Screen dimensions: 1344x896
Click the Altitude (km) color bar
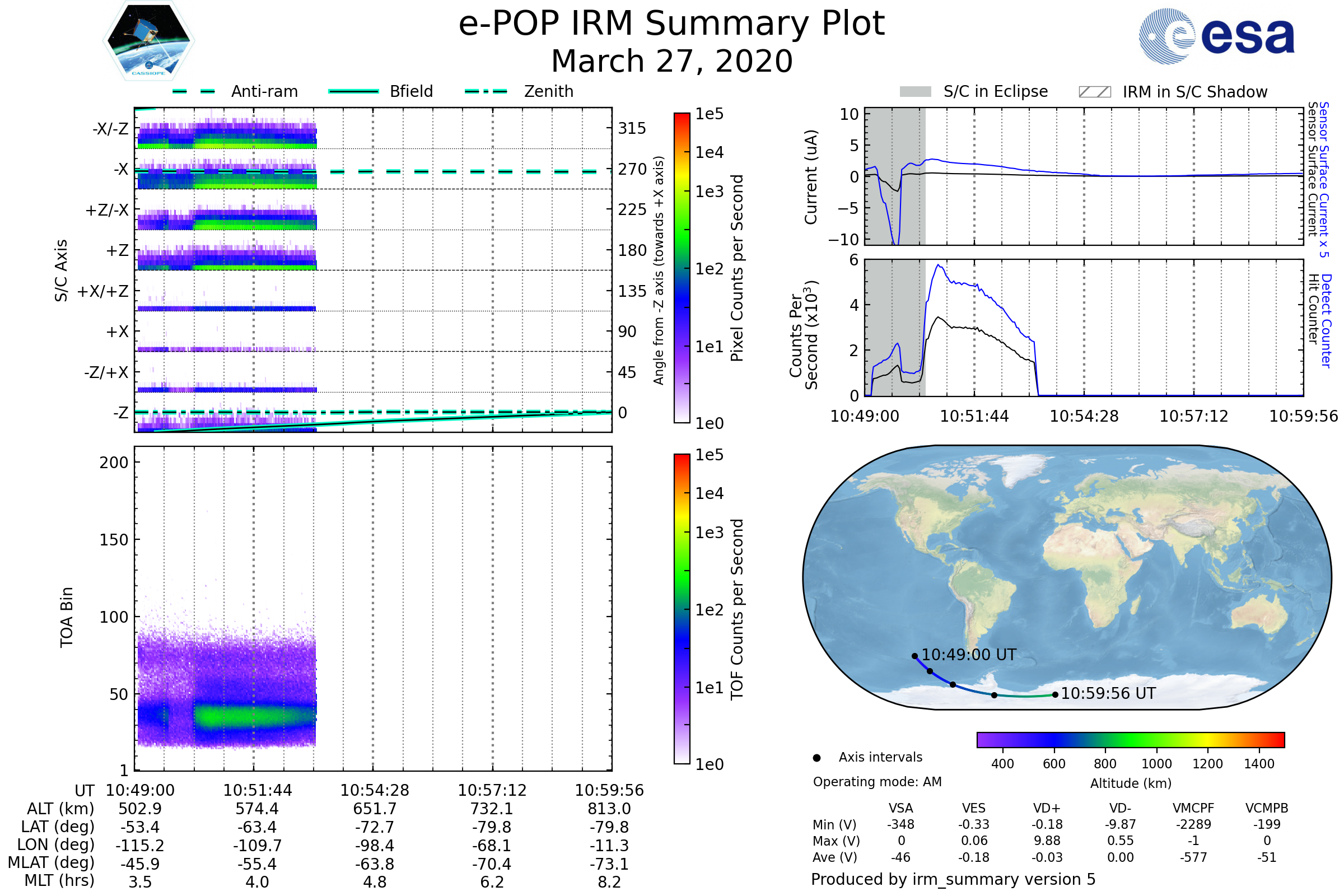[x=1130, y=739]
